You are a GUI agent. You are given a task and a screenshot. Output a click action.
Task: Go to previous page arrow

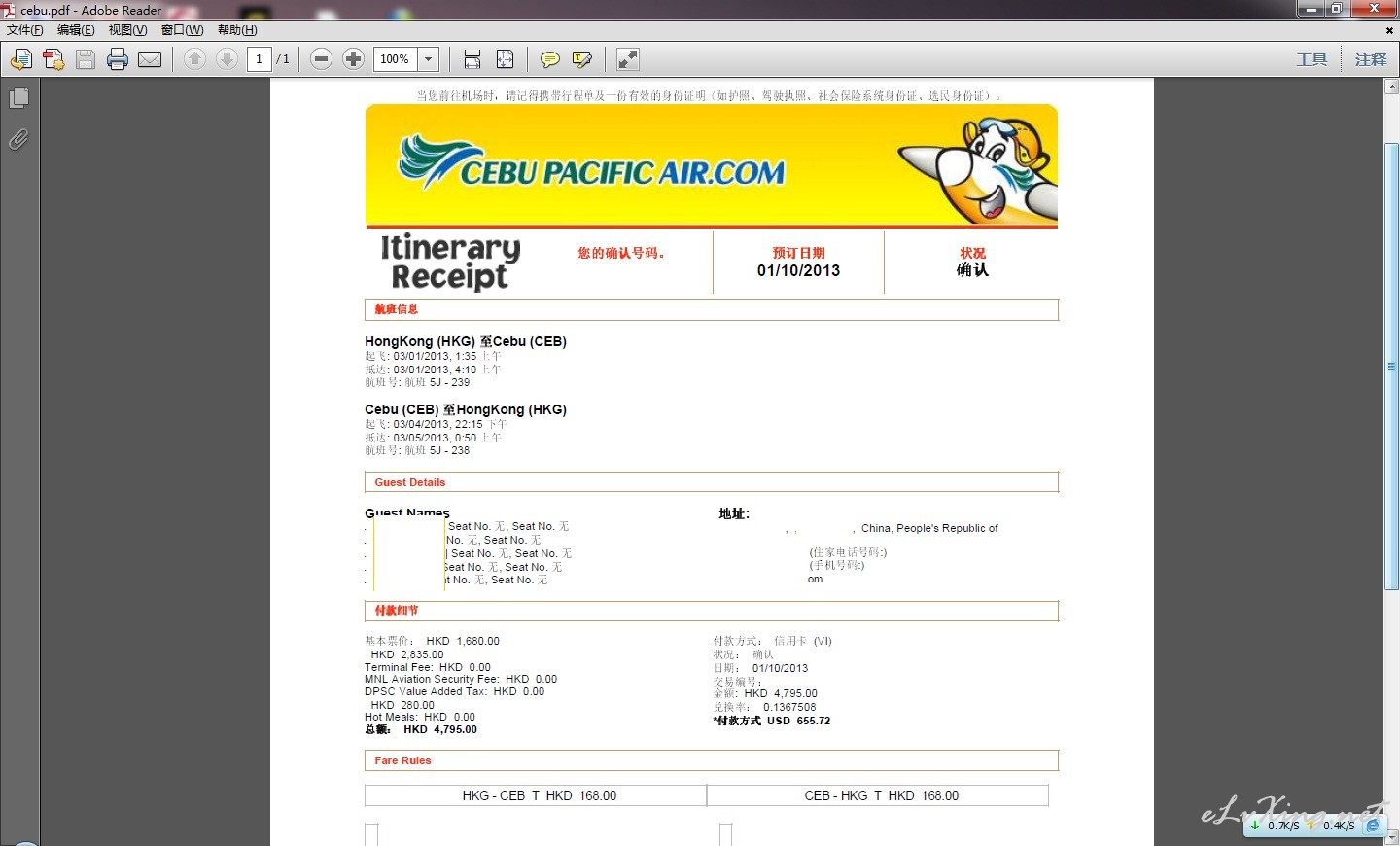coord(194,59)
